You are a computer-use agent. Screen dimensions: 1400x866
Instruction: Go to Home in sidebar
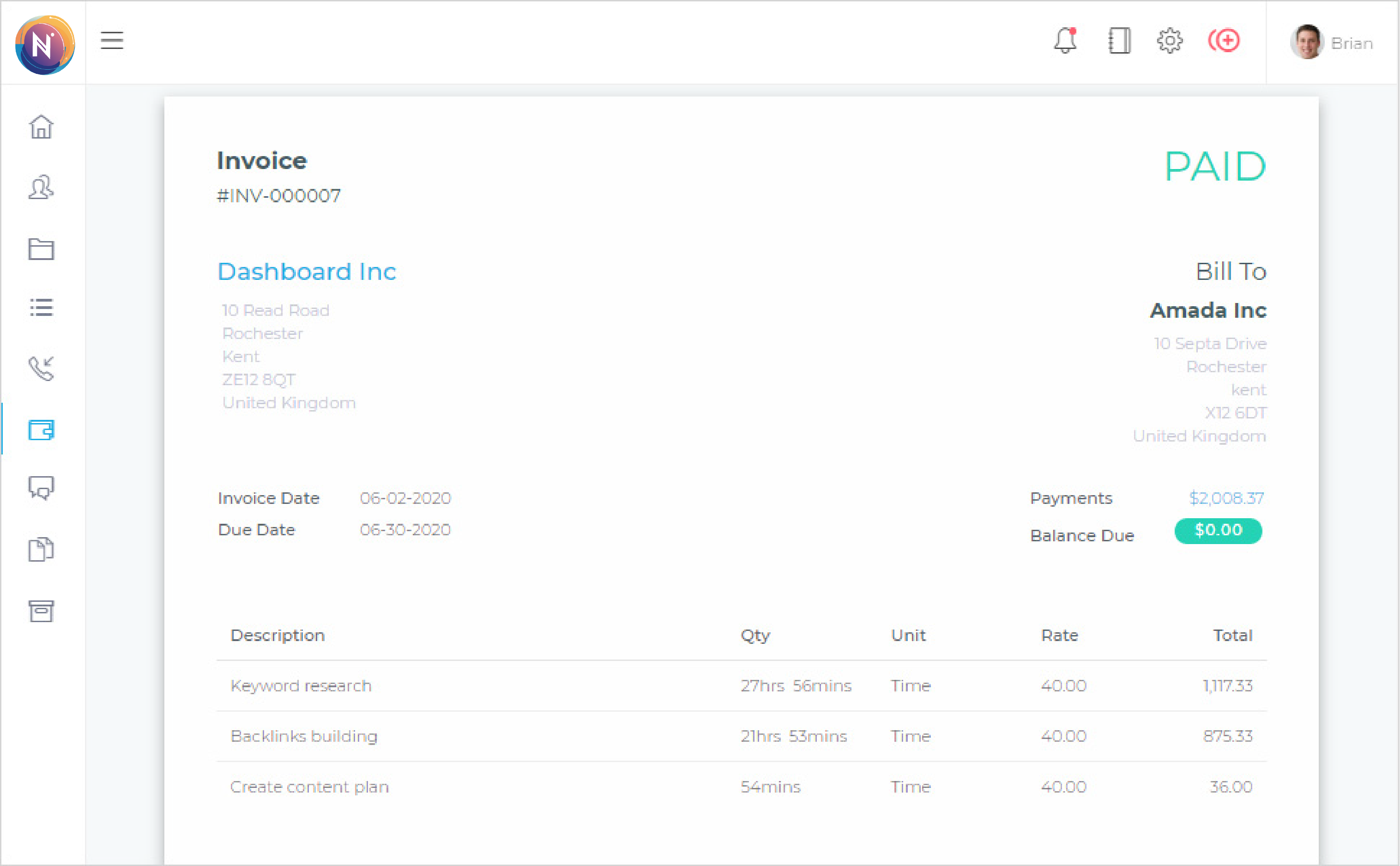[41, 127]
